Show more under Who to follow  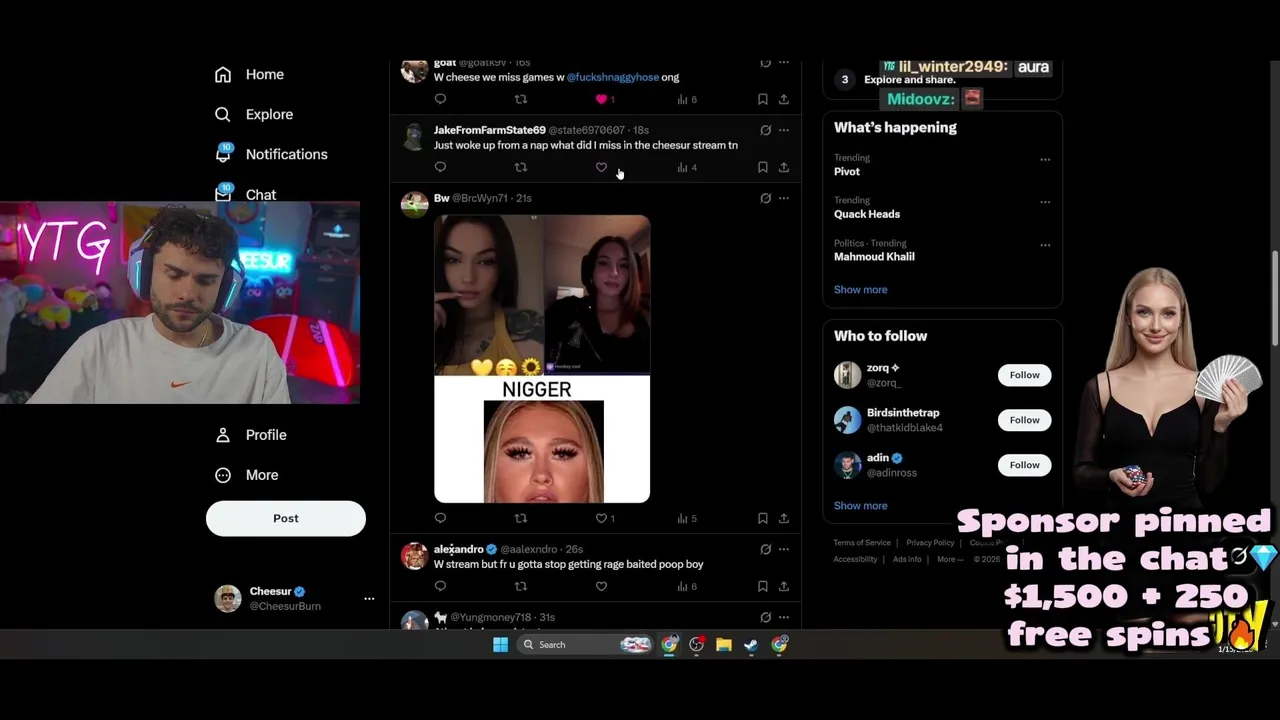861,506
